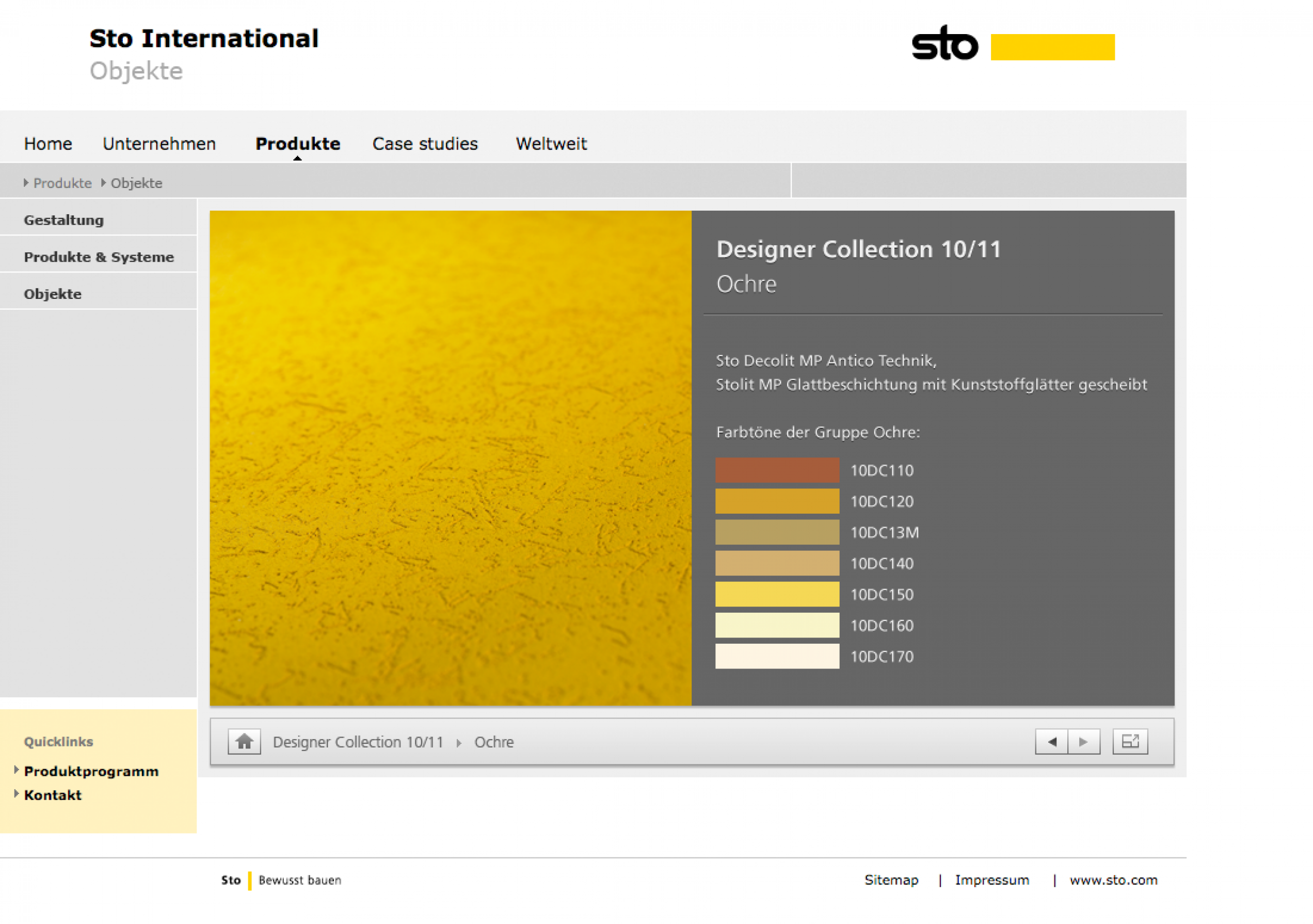
Task: Go to previous slide with left arrow
Action: coord(1051,742)
